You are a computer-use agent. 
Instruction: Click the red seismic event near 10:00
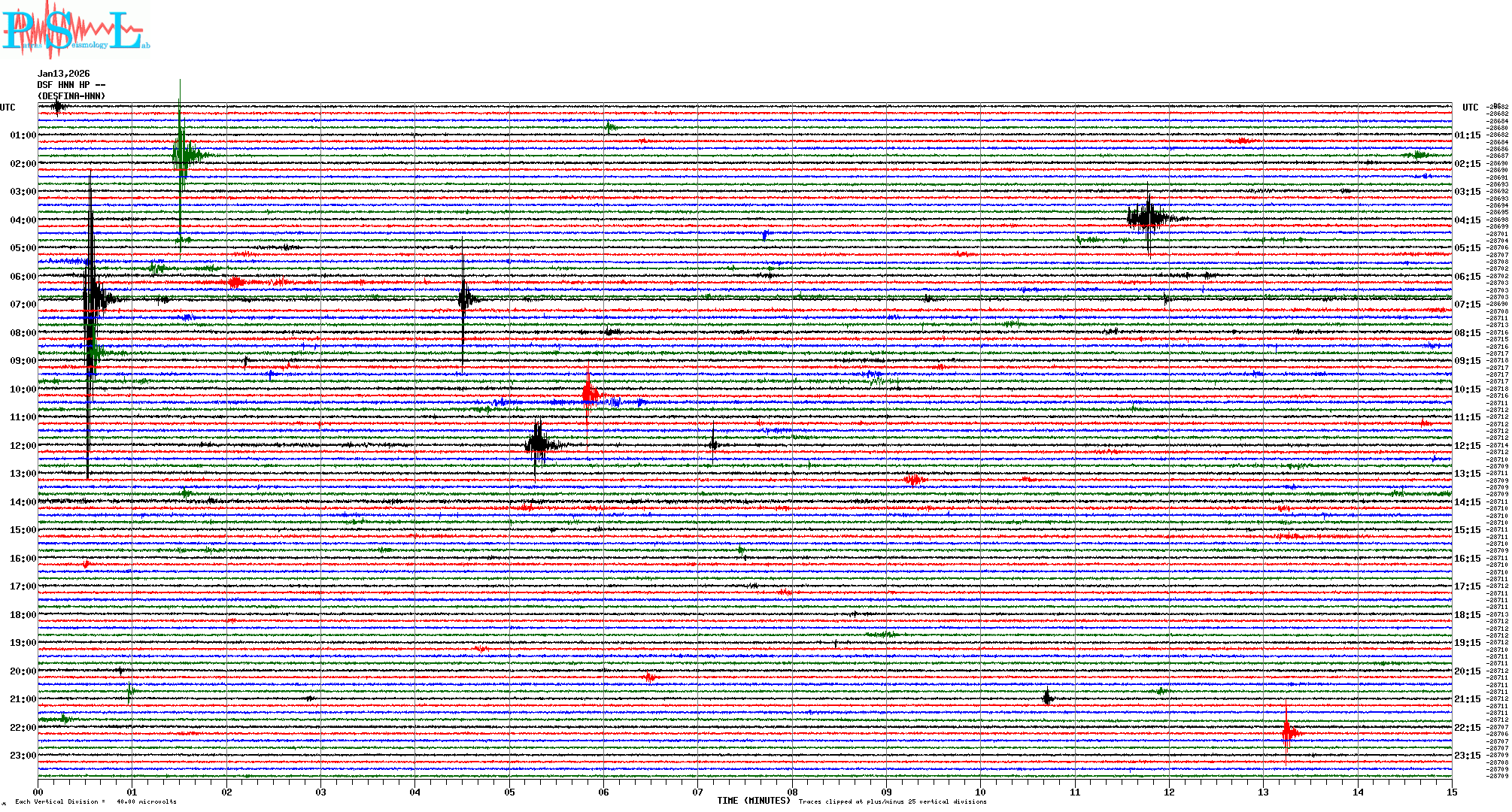click(589, 393)
